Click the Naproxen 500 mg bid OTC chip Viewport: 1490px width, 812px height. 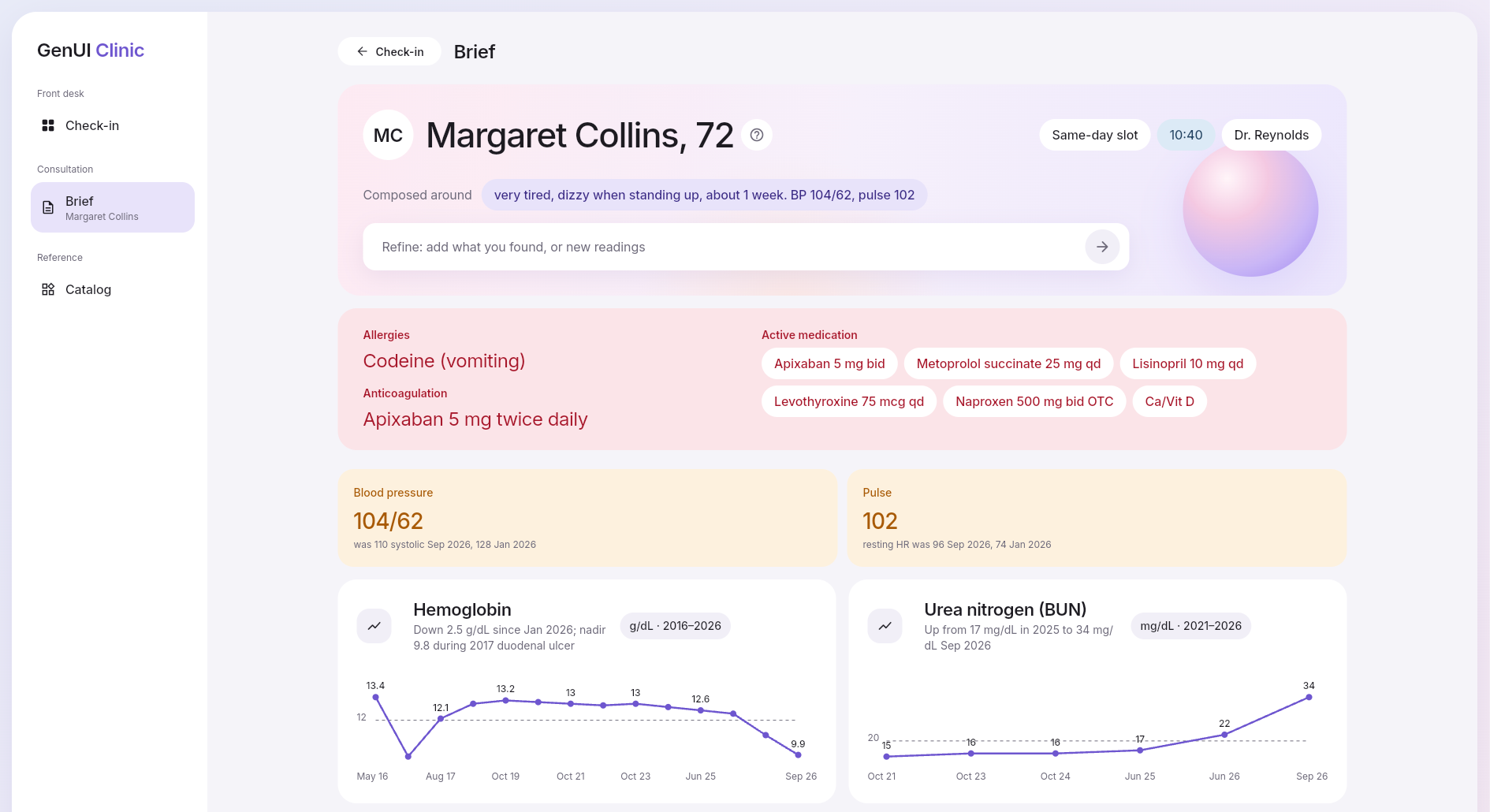pyautogui.click(x=1034, y=401)
